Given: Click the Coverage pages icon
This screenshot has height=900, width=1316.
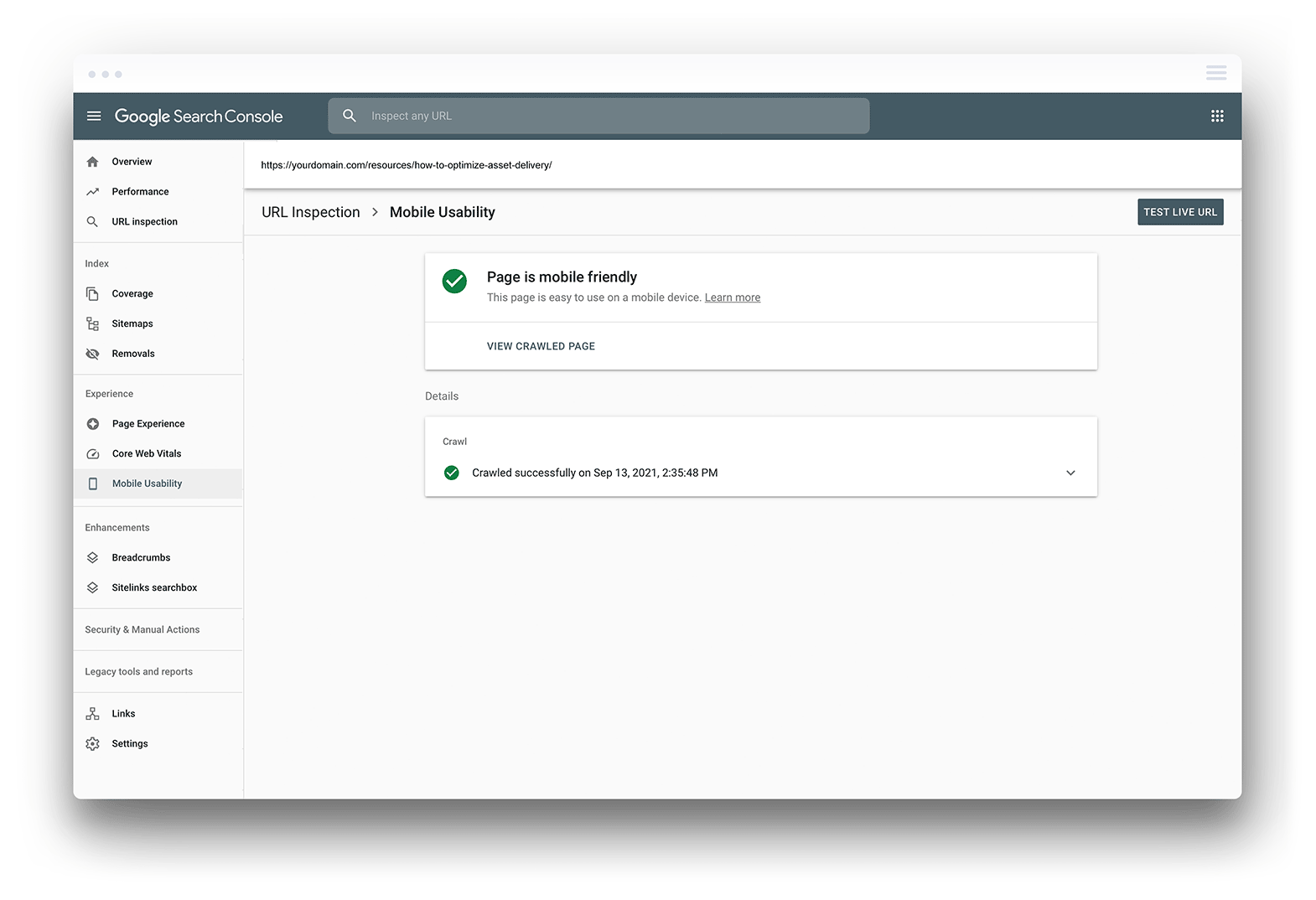Looking at the screenshot, I should [x=93, y=294].
